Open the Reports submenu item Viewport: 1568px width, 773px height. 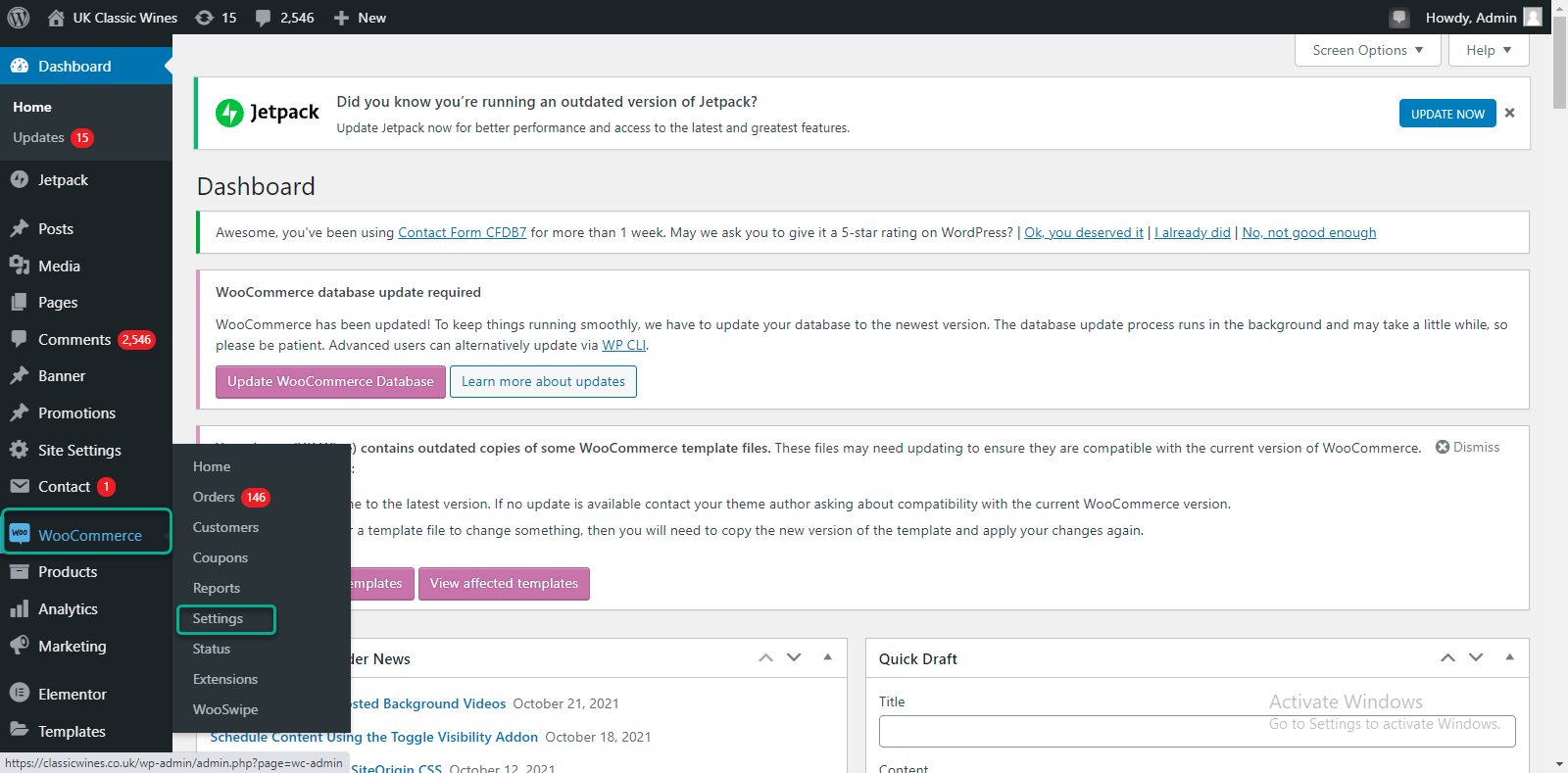tap(217, 588)
